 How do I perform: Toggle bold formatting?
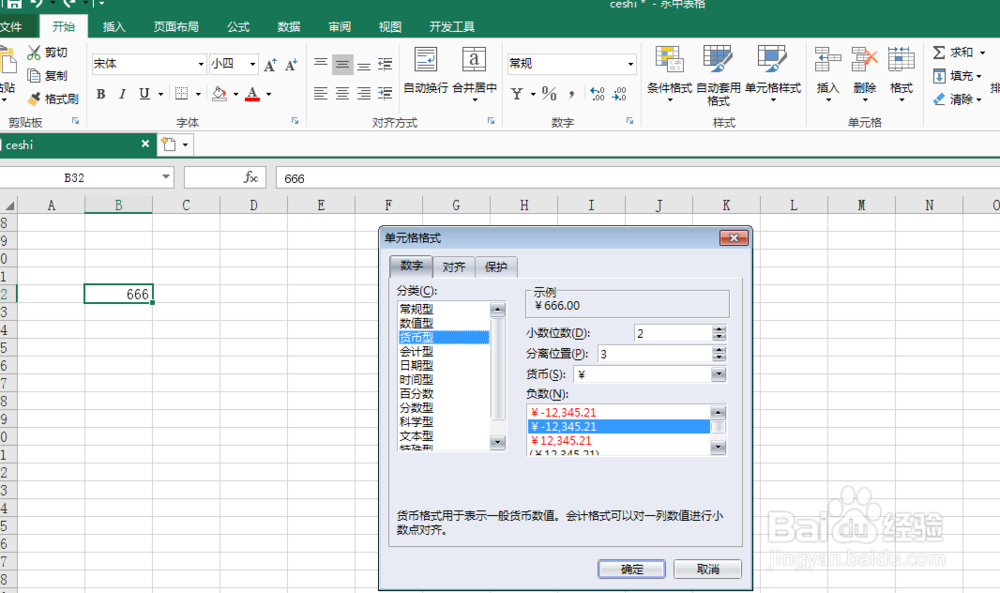[100, 93]
